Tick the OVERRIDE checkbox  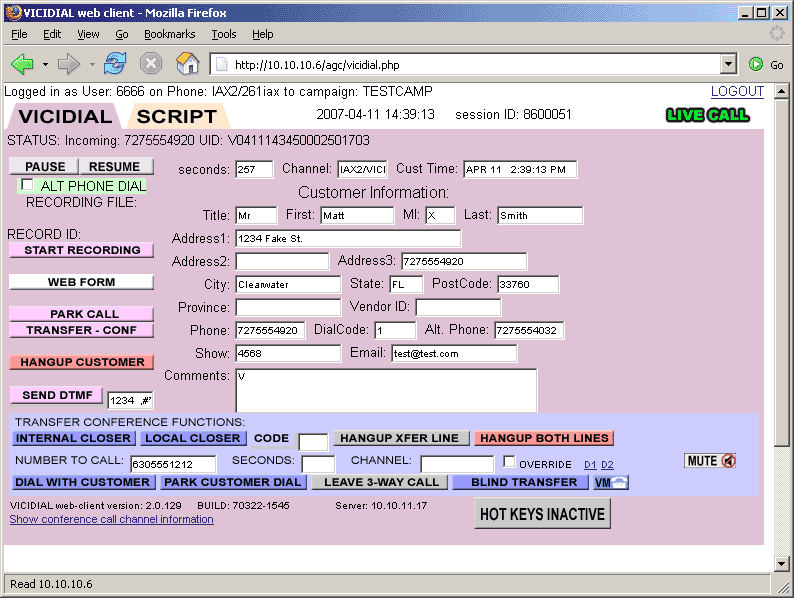click(x=510, y=462)
